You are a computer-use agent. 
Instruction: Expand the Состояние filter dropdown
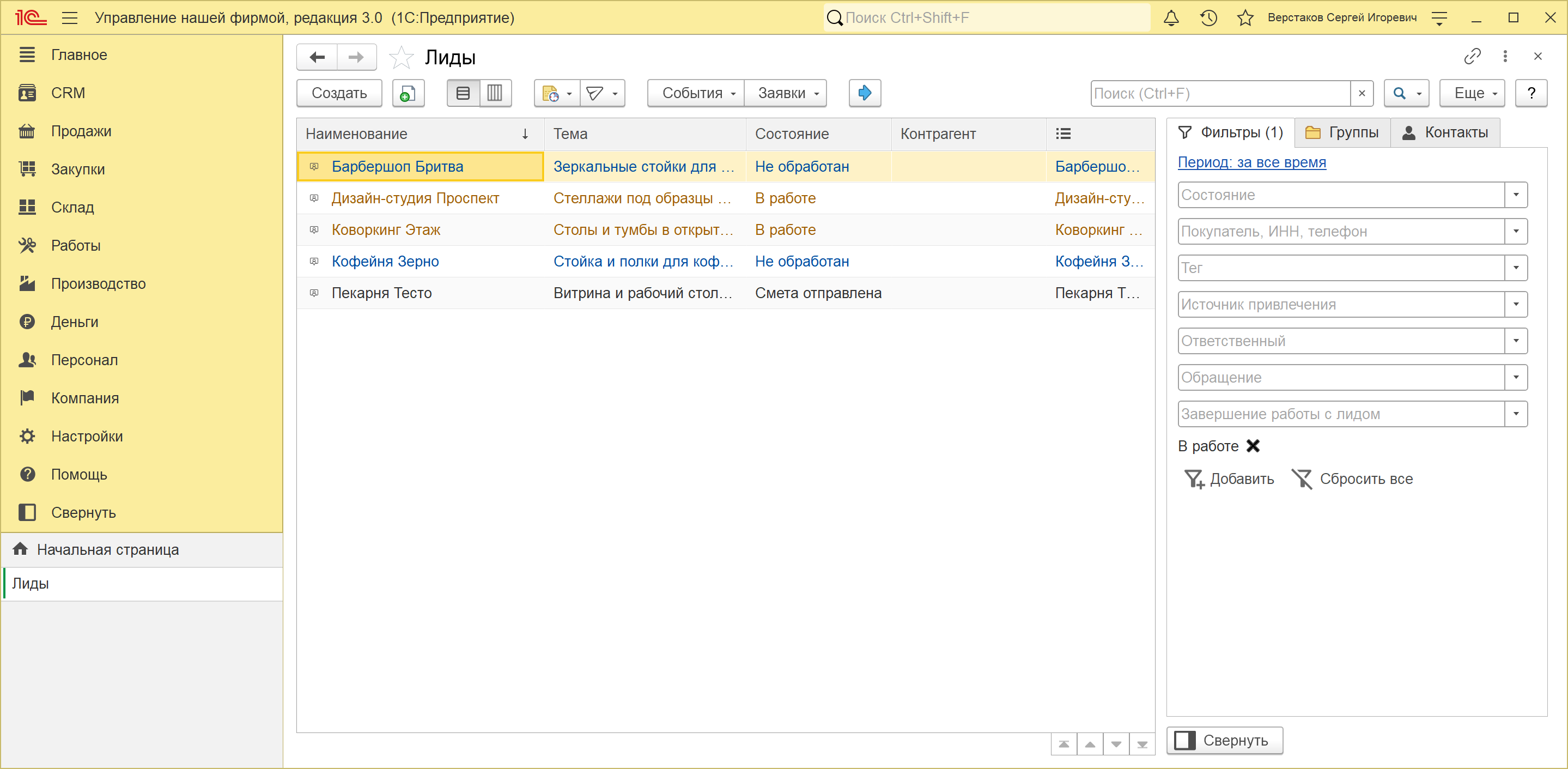[1516, 195]
